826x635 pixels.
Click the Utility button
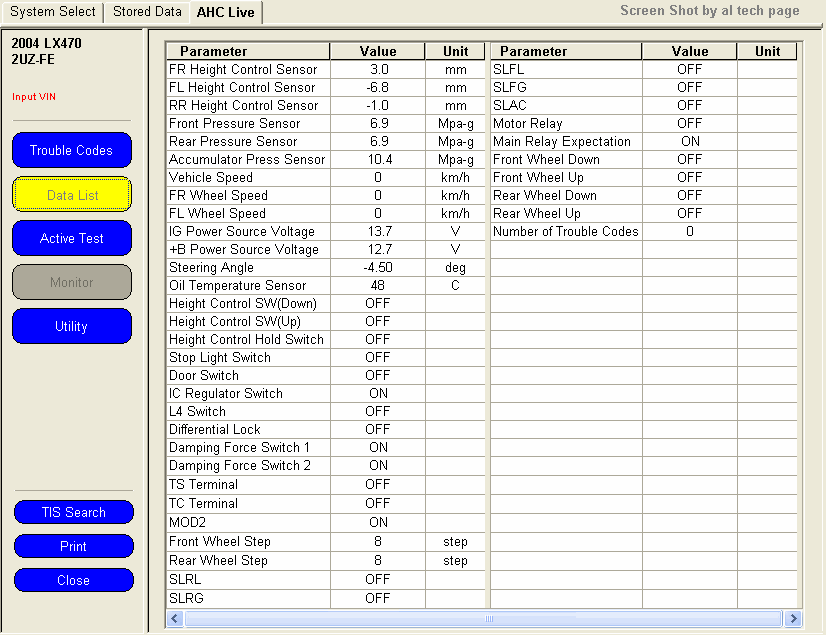coord(71,327)
